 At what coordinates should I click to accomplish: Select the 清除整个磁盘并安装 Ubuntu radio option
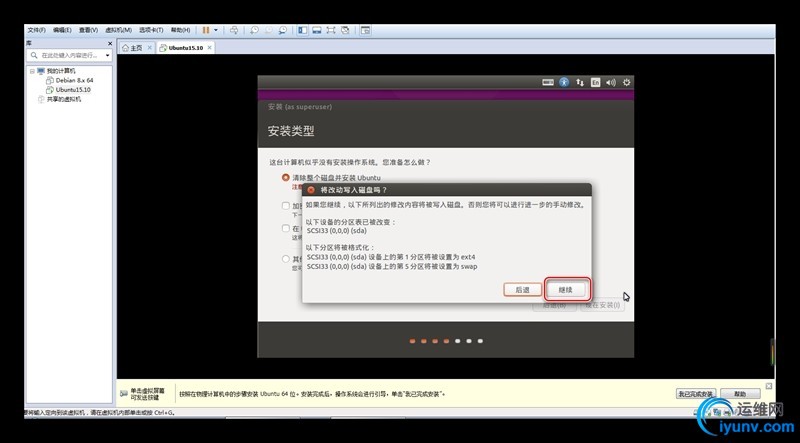coord(286,178)
